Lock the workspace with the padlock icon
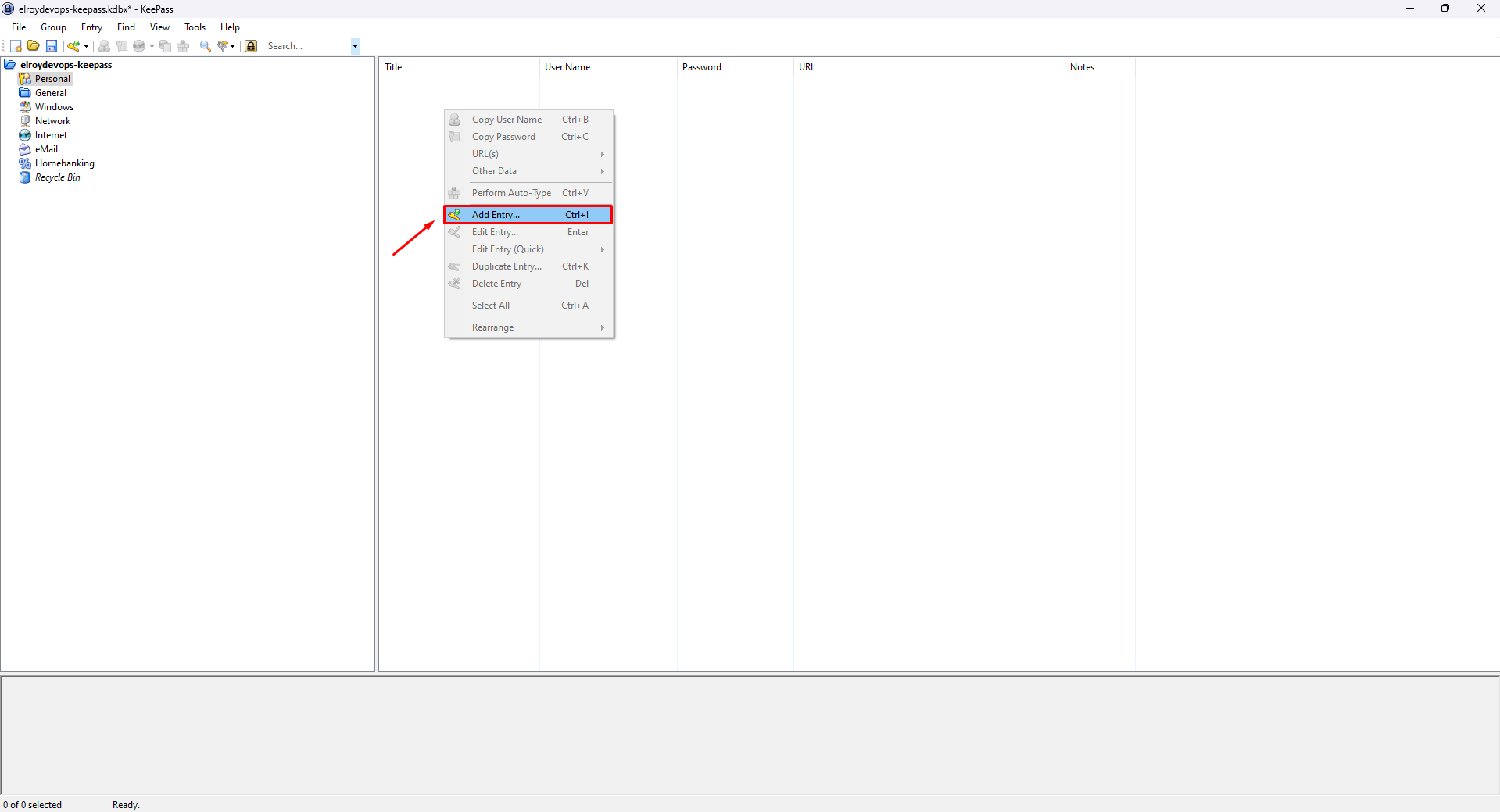This screenshot has width=1500, height=812. click(251, 46)
